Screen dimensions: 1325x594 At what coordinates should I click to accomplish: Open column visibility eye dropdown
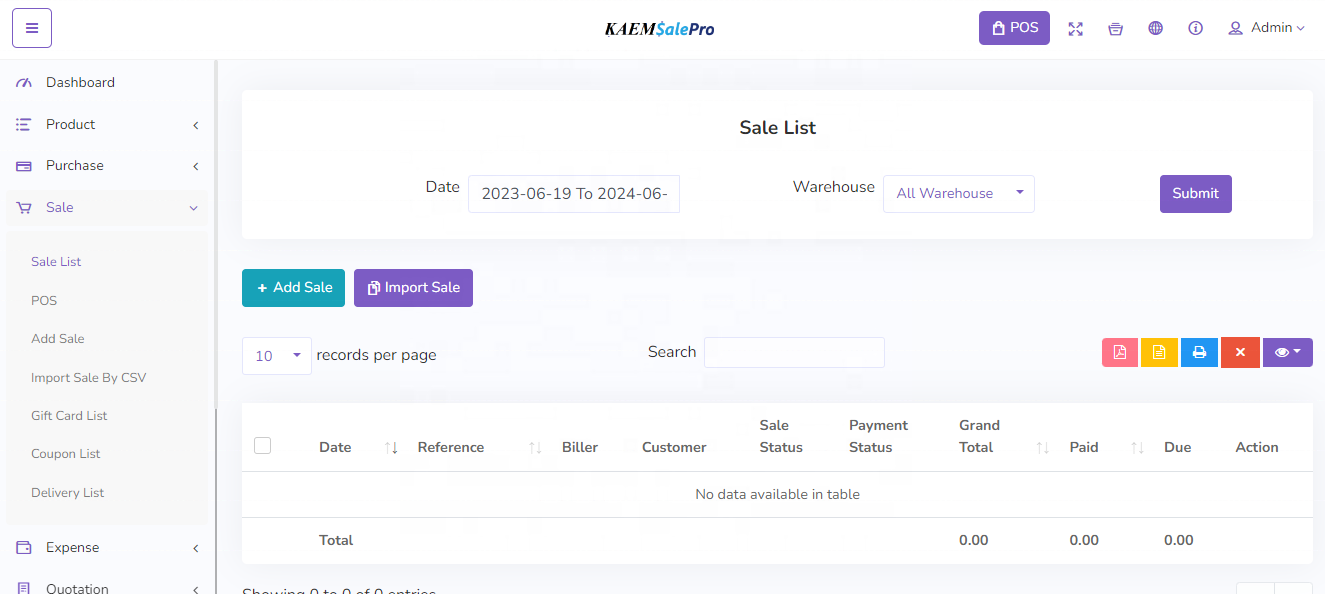[1287, 352]
